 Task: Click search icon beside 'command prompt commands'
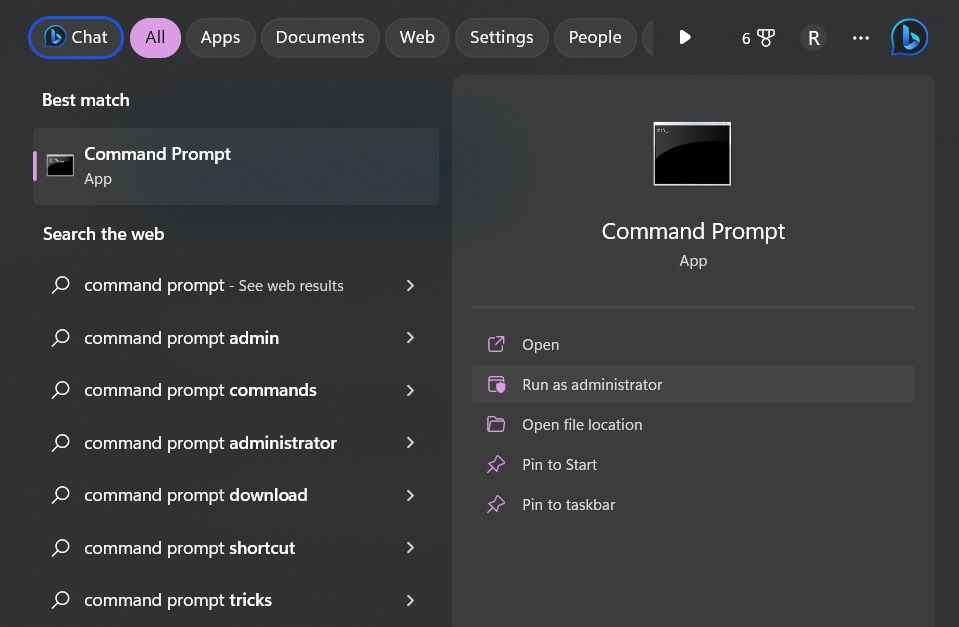click(x=61, y=390)
